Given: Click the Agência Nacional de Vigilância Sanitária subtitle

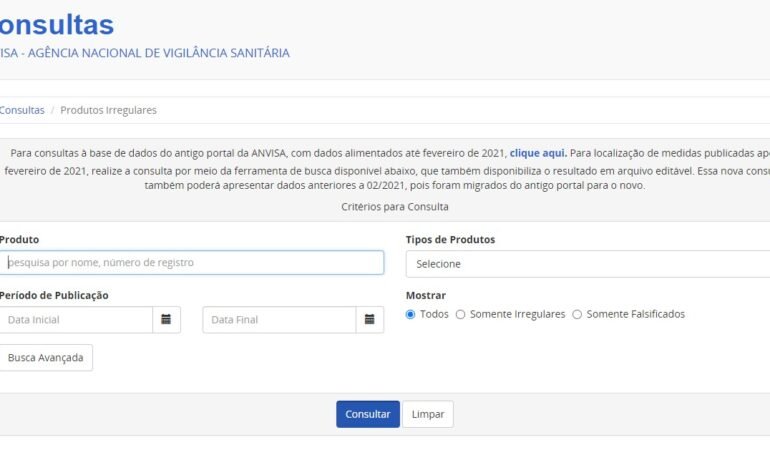Looking at the screenshot, I should coord(145,53).
